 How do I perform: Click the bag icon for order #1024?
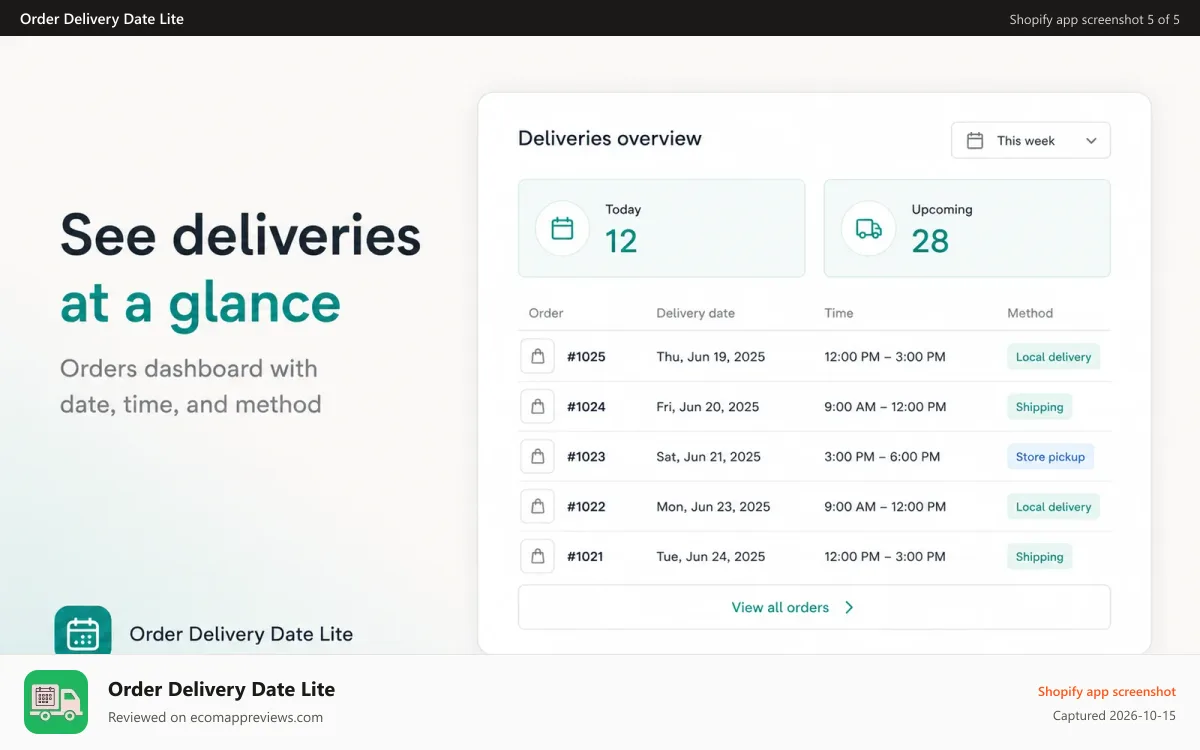click(537, 406)
